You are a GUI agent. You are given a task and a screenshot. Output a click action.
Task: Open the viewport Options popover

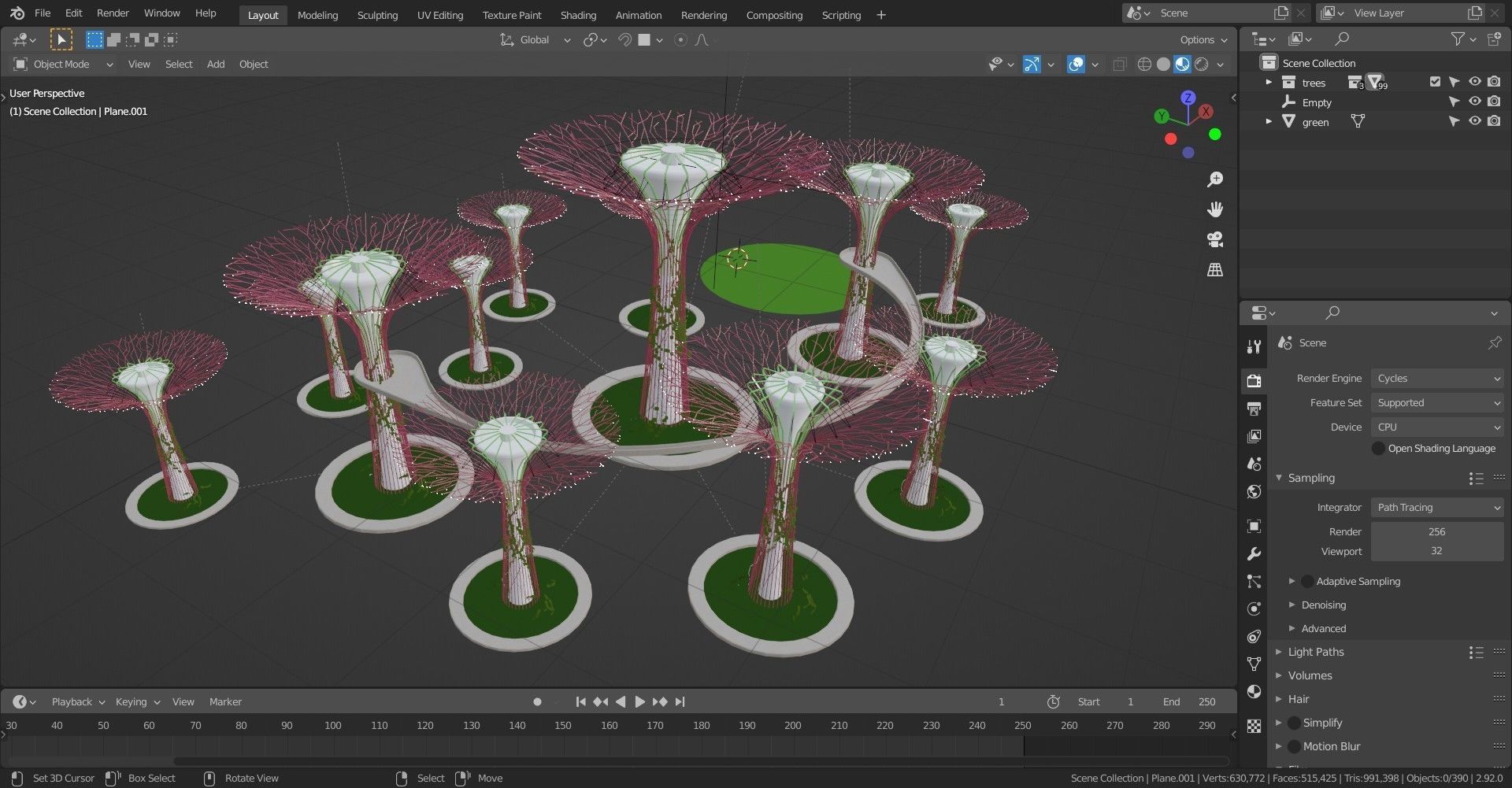1203,39
